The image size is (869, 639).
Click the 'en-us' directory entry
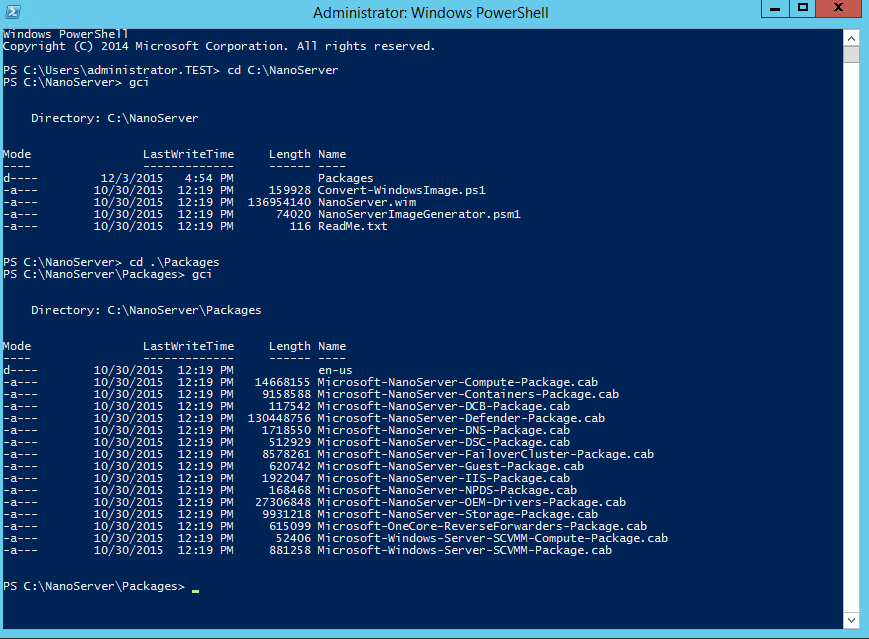335,370
